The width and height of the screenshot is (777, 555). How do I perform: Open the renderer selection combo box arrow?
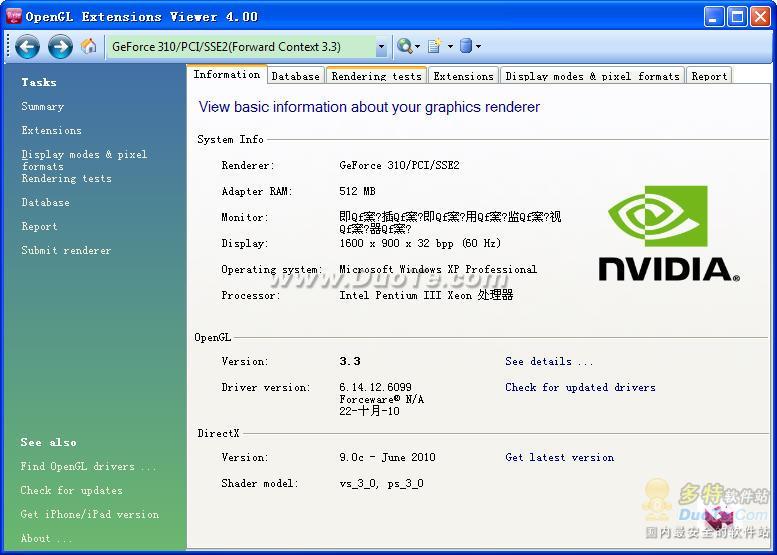[x=381, y=47]
